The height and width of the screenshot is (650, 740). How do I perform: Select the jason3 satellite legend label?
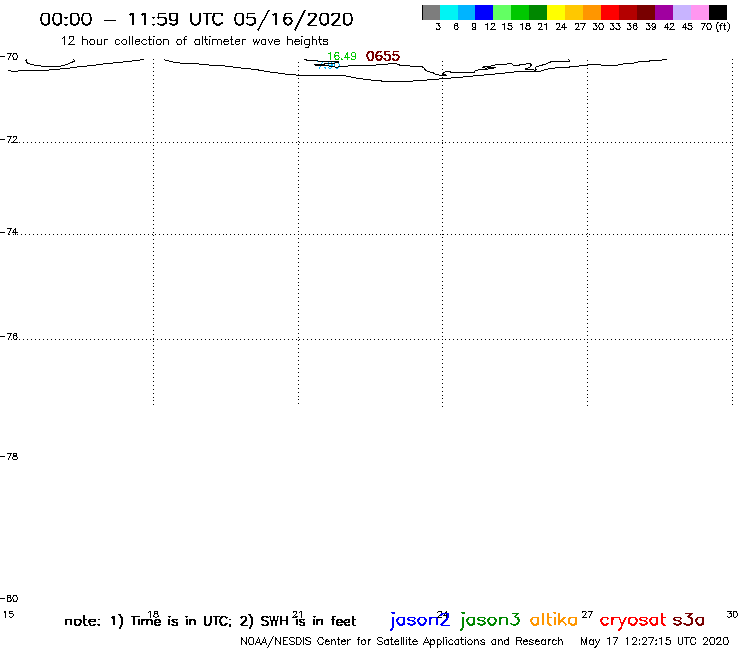(x=490, y=620)
